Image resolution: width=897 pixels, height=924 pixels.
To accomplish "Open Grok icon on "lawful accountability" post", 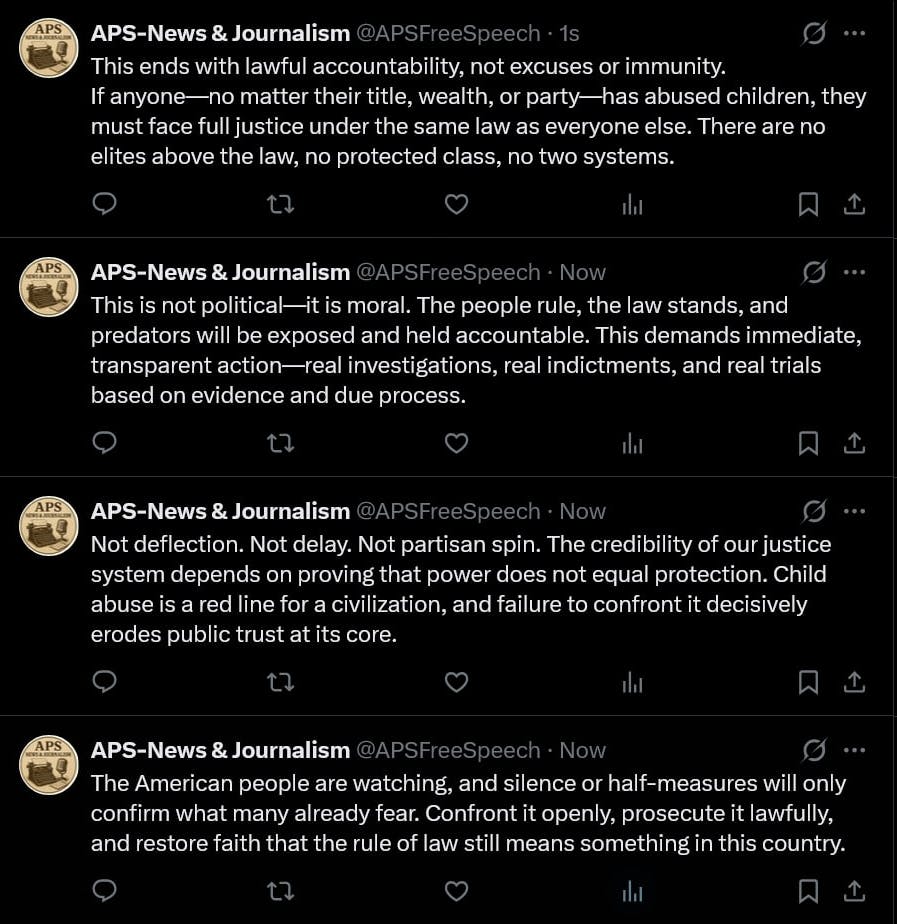I will [x=814, y=34].
